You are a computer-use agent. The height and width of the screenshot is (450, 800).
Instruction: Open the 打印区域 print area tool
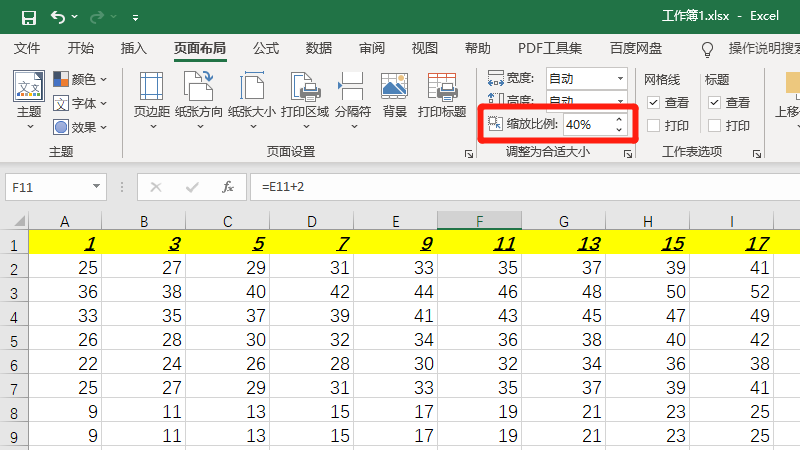click(305, 99)
